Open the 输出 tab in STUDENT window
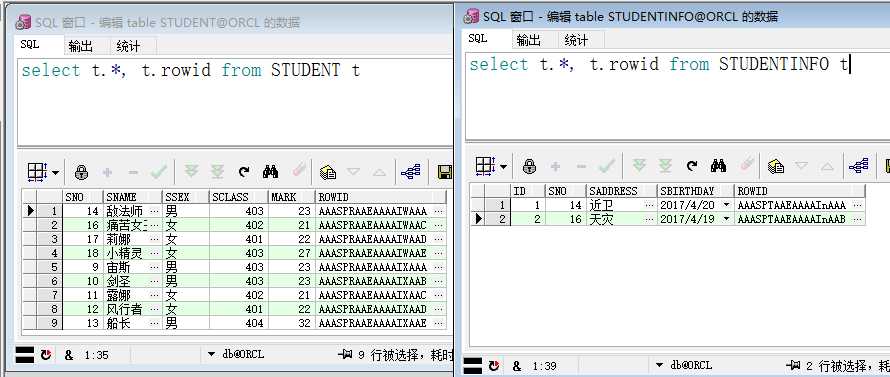Viewport: 890px width, 377px height. pyautogui.click(x=81, y=46)
